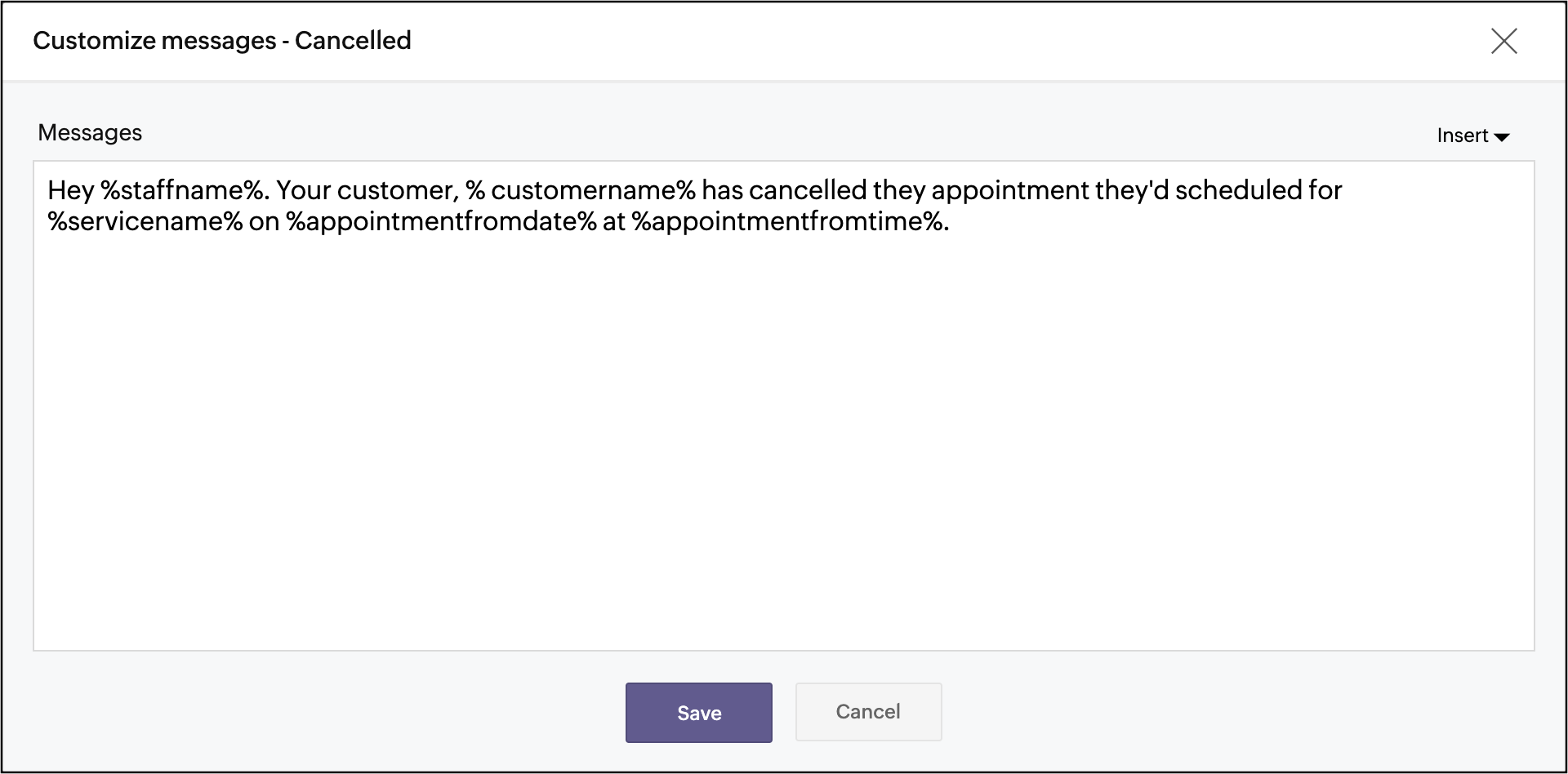Place cursor on %staffname% placeholder
Viewport: 1568px width, 774px height.
[183, 190]
